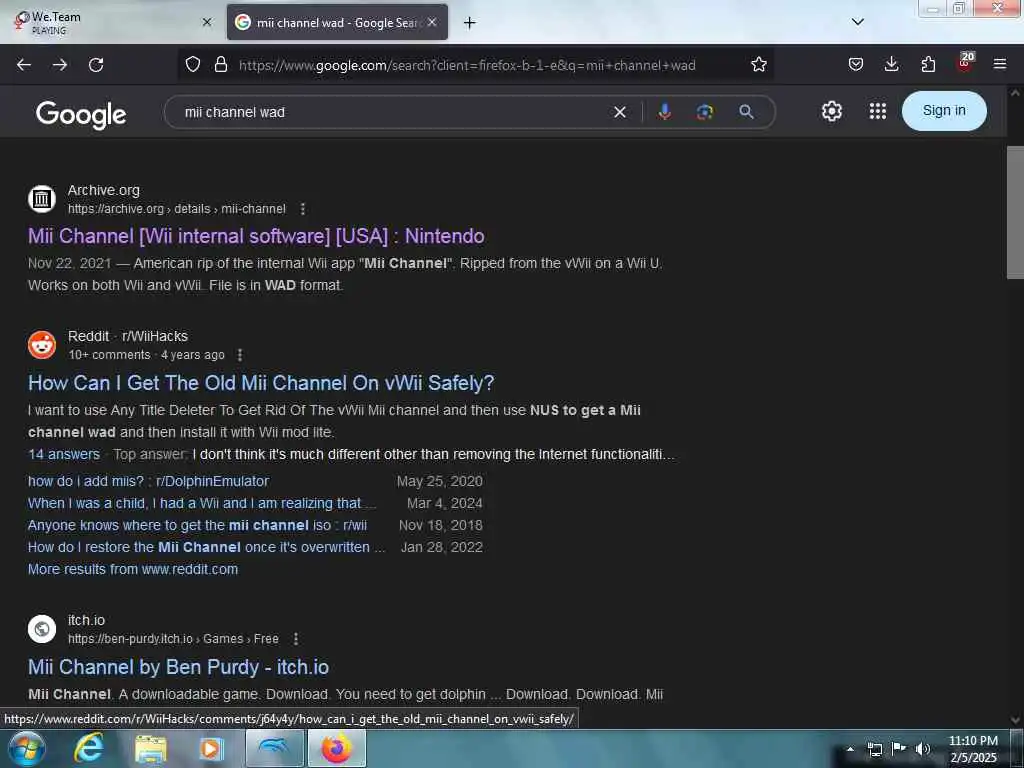Viewport: 1024px width, 768px height.
Task: Close the We.Team tab
Action: (207, 22)
